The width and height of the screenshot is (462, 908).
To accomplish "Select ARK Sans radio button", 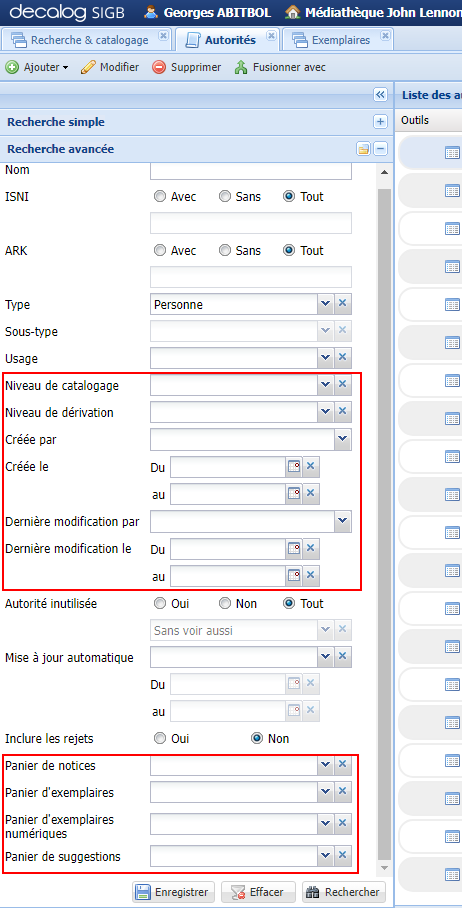I will click(x=225, y=251).
